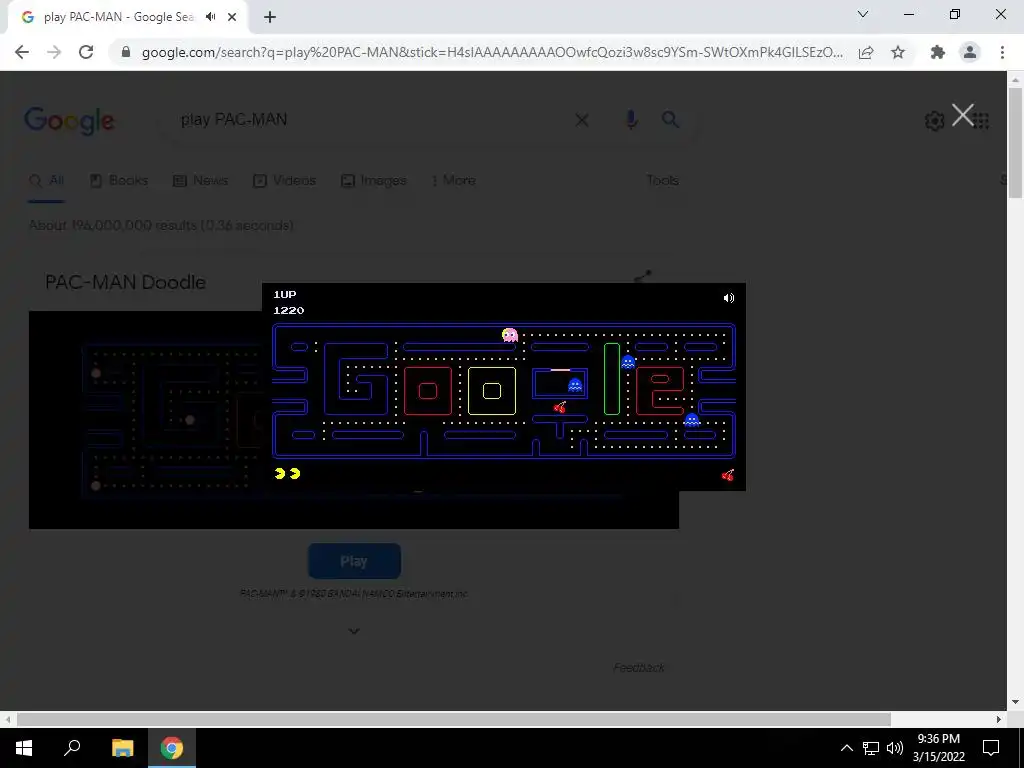The image size is (1024, 768).
Task: Mute the tab via speaker icon
Action: [x=210, y=17]
